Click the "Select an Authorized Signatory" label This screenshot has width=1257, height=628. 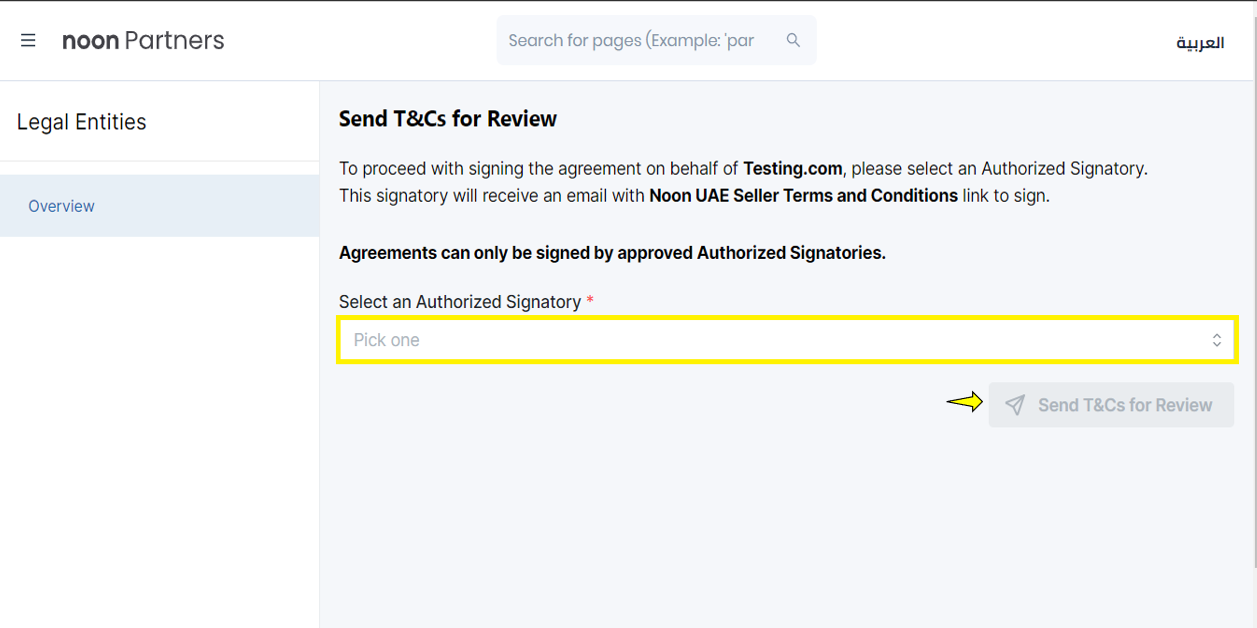tap(460, 302)
